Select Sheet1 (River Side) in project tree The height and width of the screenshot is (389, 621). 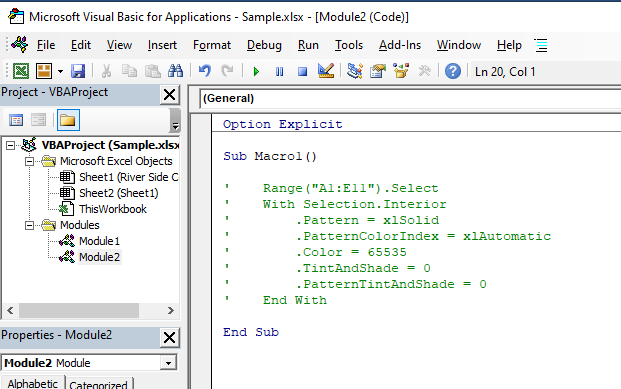point(128,177)
